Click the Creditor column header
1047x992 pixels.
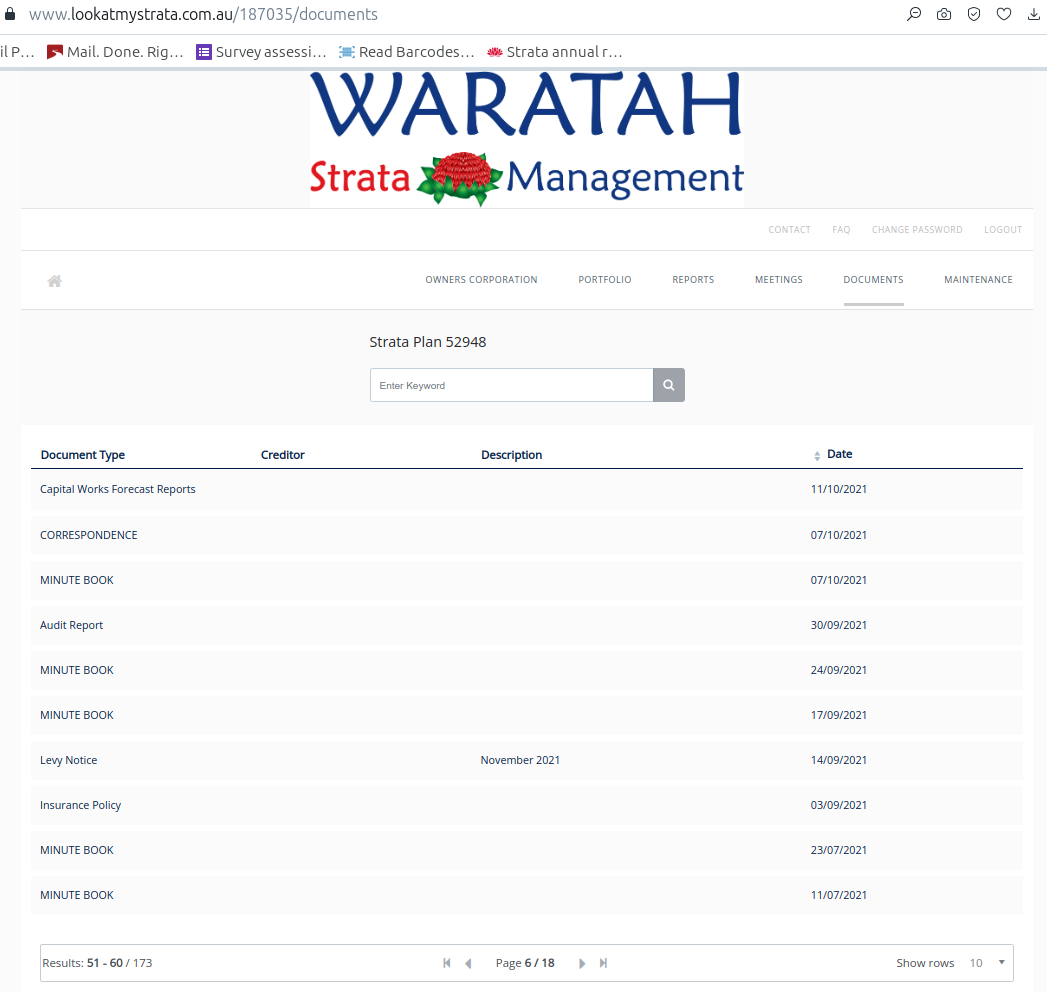click(282, 455)
